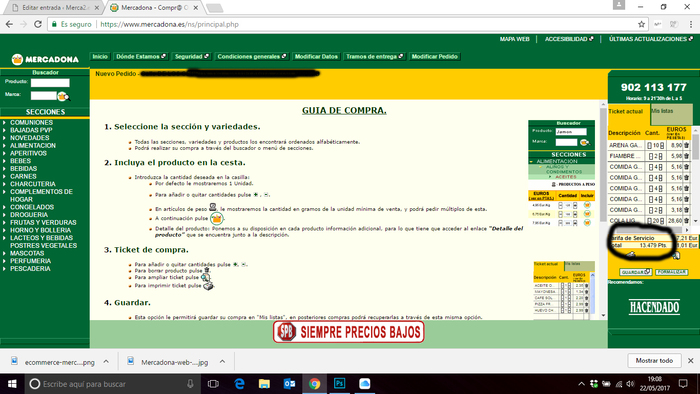
Task: Open the volume control in system tray
Action: pyautogui.click(x=630, y=384)
